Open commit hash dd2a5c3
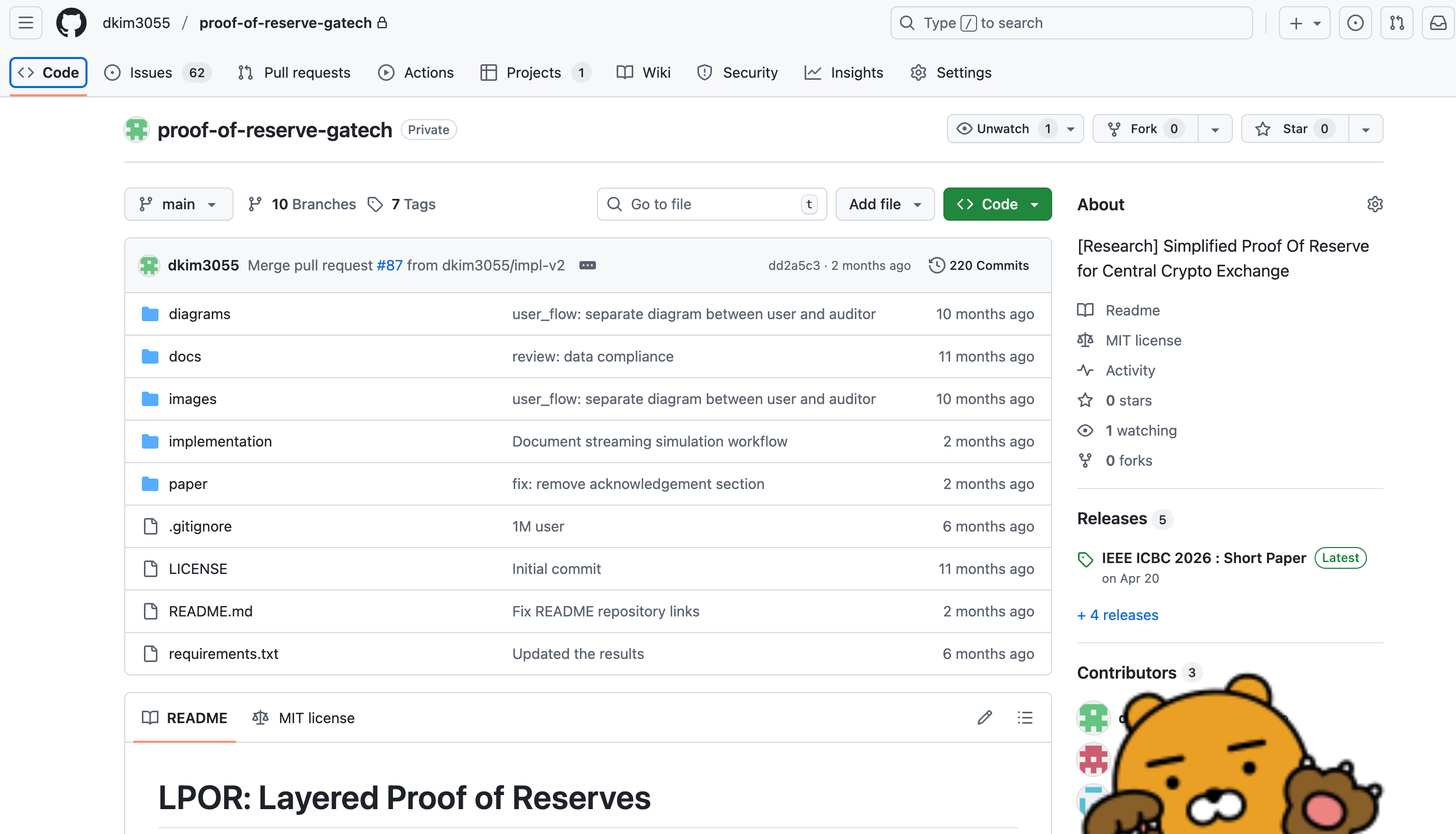Screen dimensions: 1456x834 794,266
